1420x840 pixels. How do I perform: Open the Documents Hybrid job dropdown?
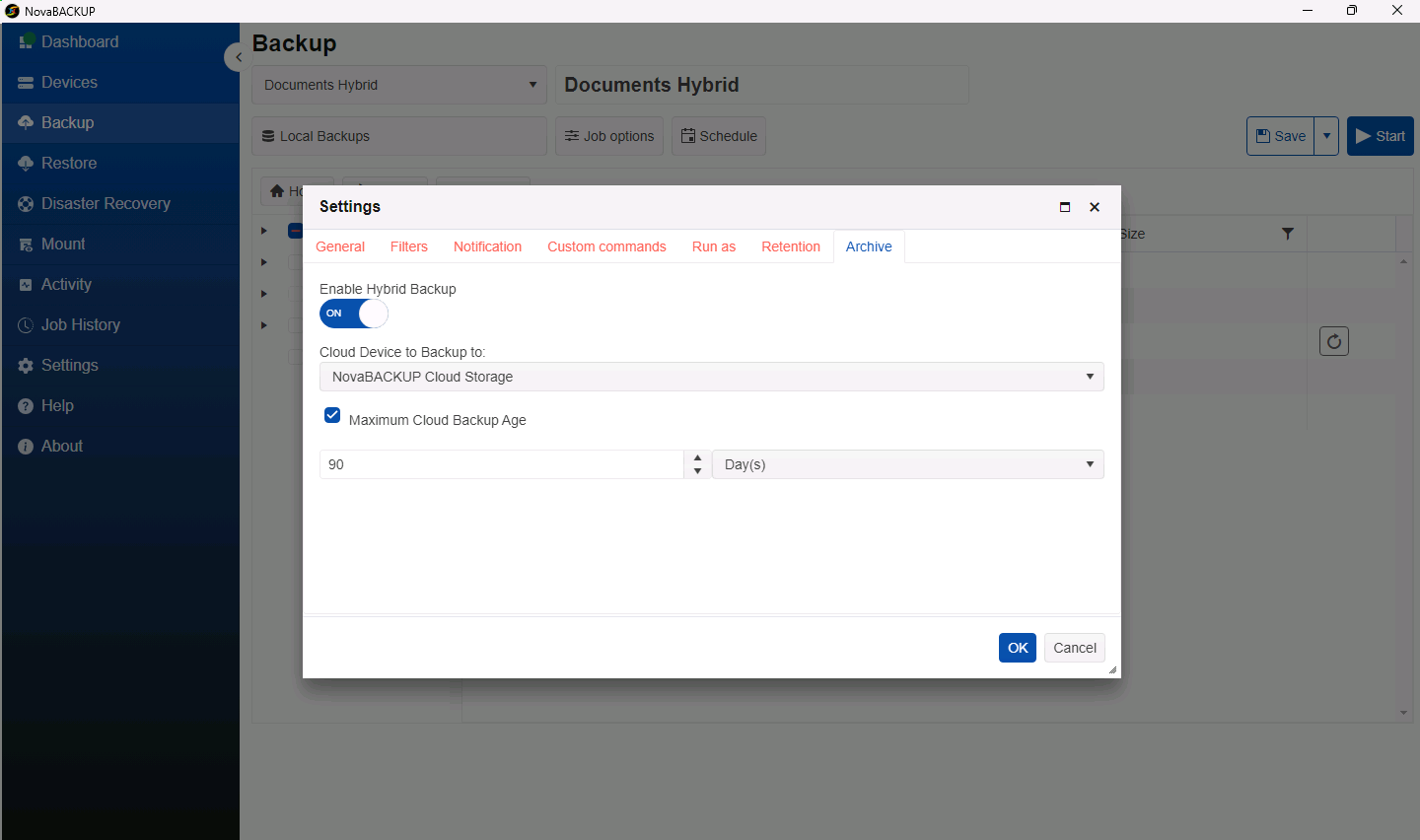399,85
